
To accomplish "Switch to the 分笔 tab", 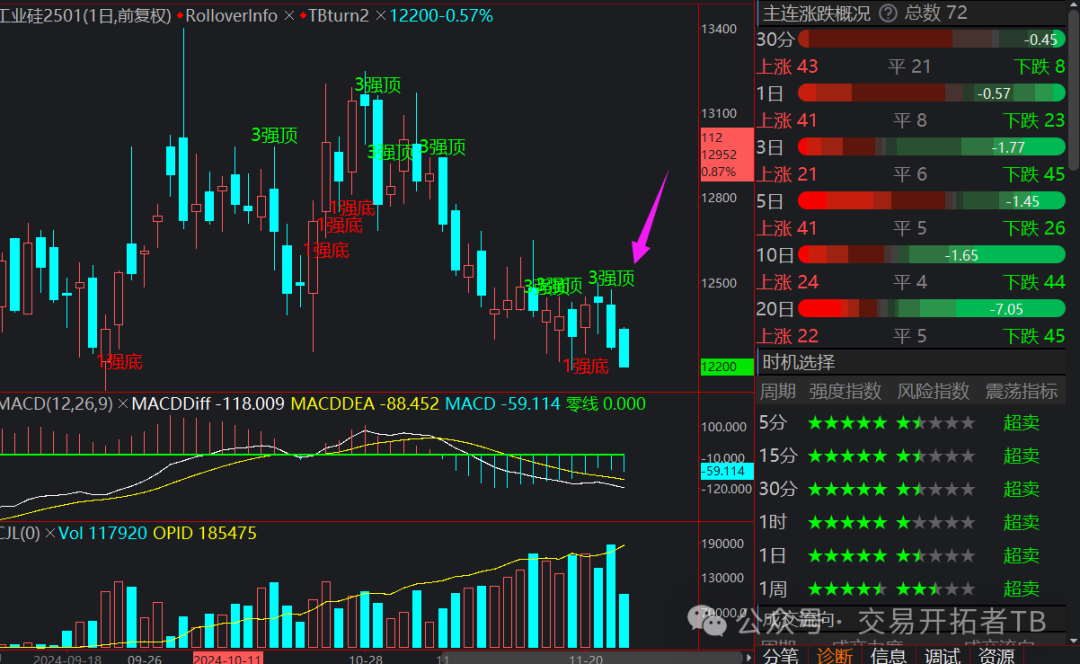I will click(780, 656).
